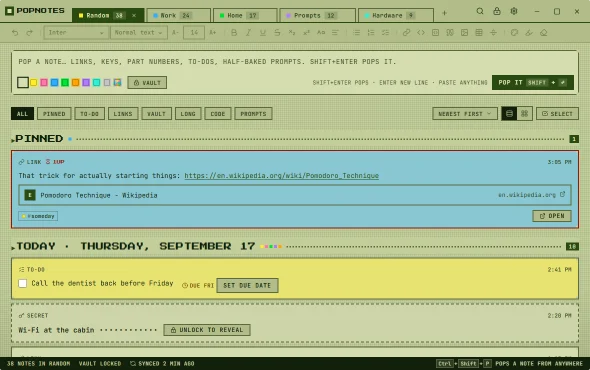Insert inline code with angle brackets icon
This screenshot has width=590, height=370.
(421, 33)
